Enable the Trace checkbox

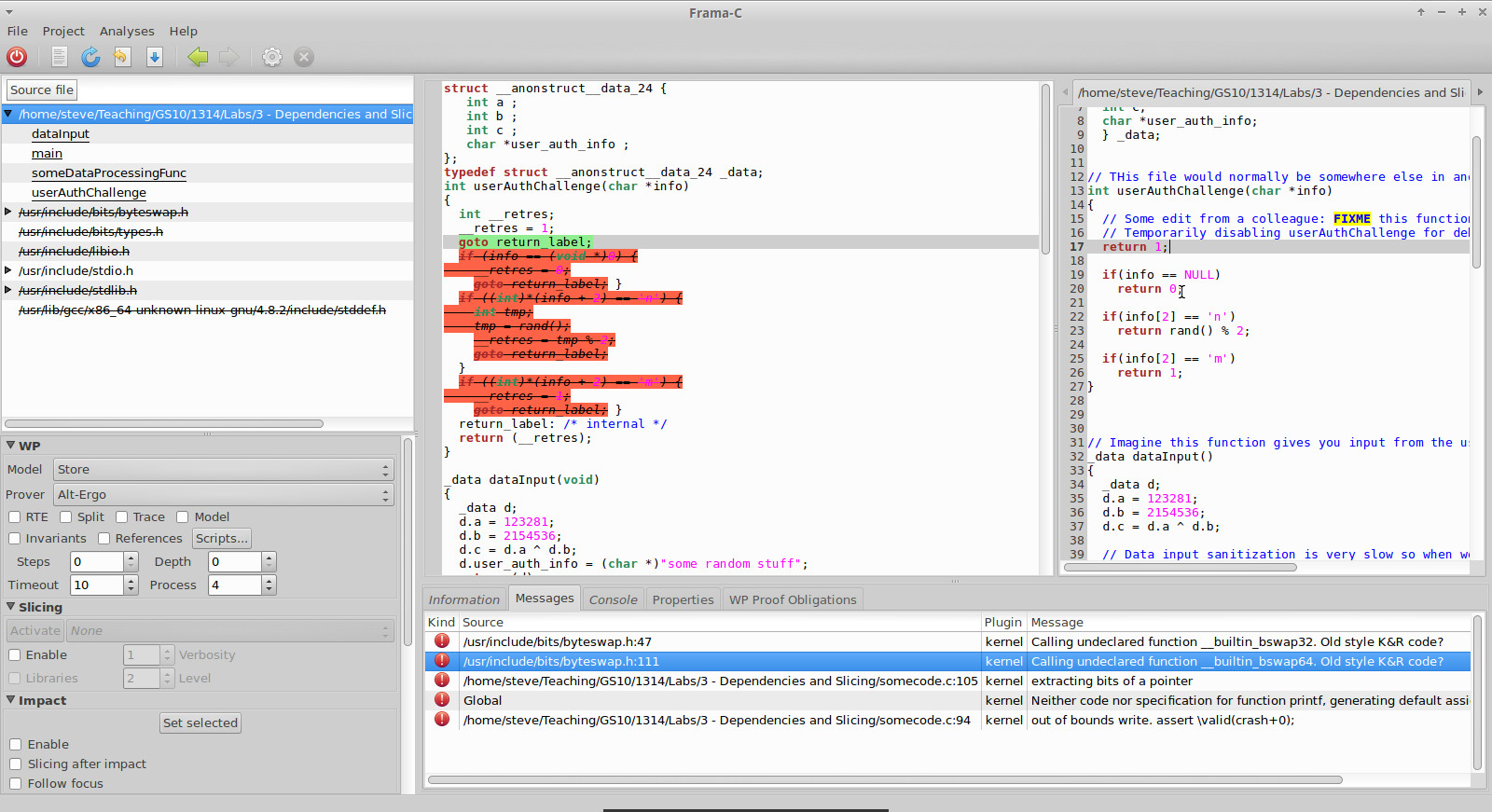click(x=122, y=517)
